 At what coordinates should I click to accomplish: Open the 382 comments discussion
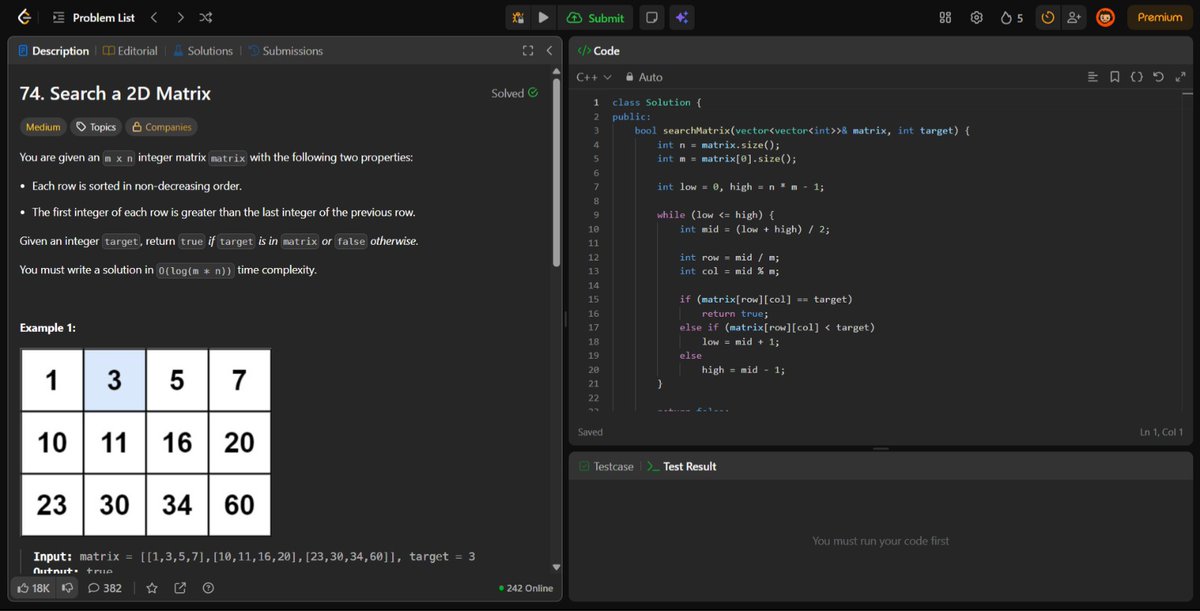tap(105, 588)
